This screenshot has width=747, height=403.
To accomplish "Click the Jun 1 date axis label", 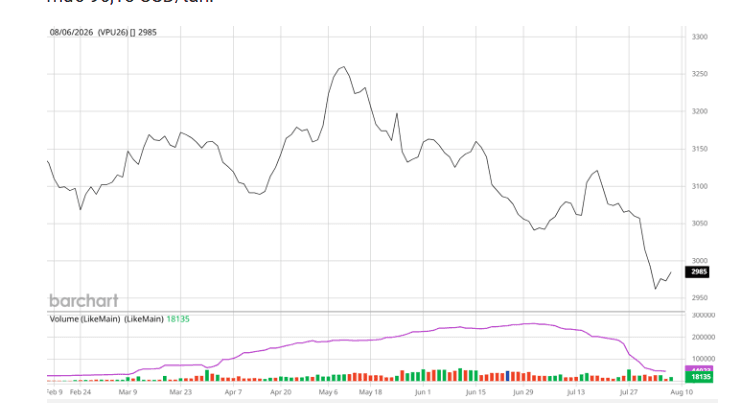I will (x=423, y=392).
